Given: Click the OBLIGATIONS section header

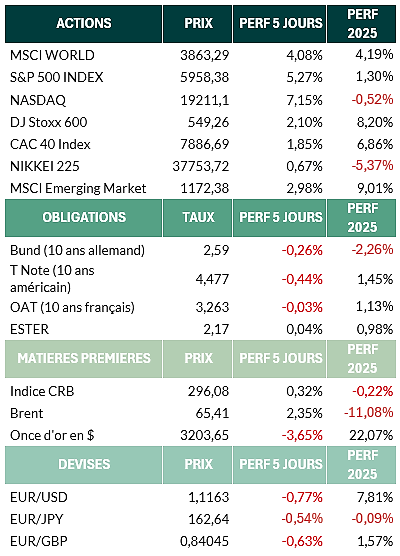Looking at the screenshot, I should tap(84, 218).
